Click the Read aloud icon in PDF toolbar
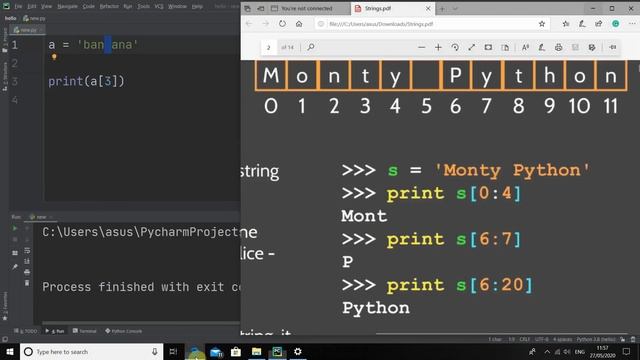Screen dimensions: 640x360 525,47
